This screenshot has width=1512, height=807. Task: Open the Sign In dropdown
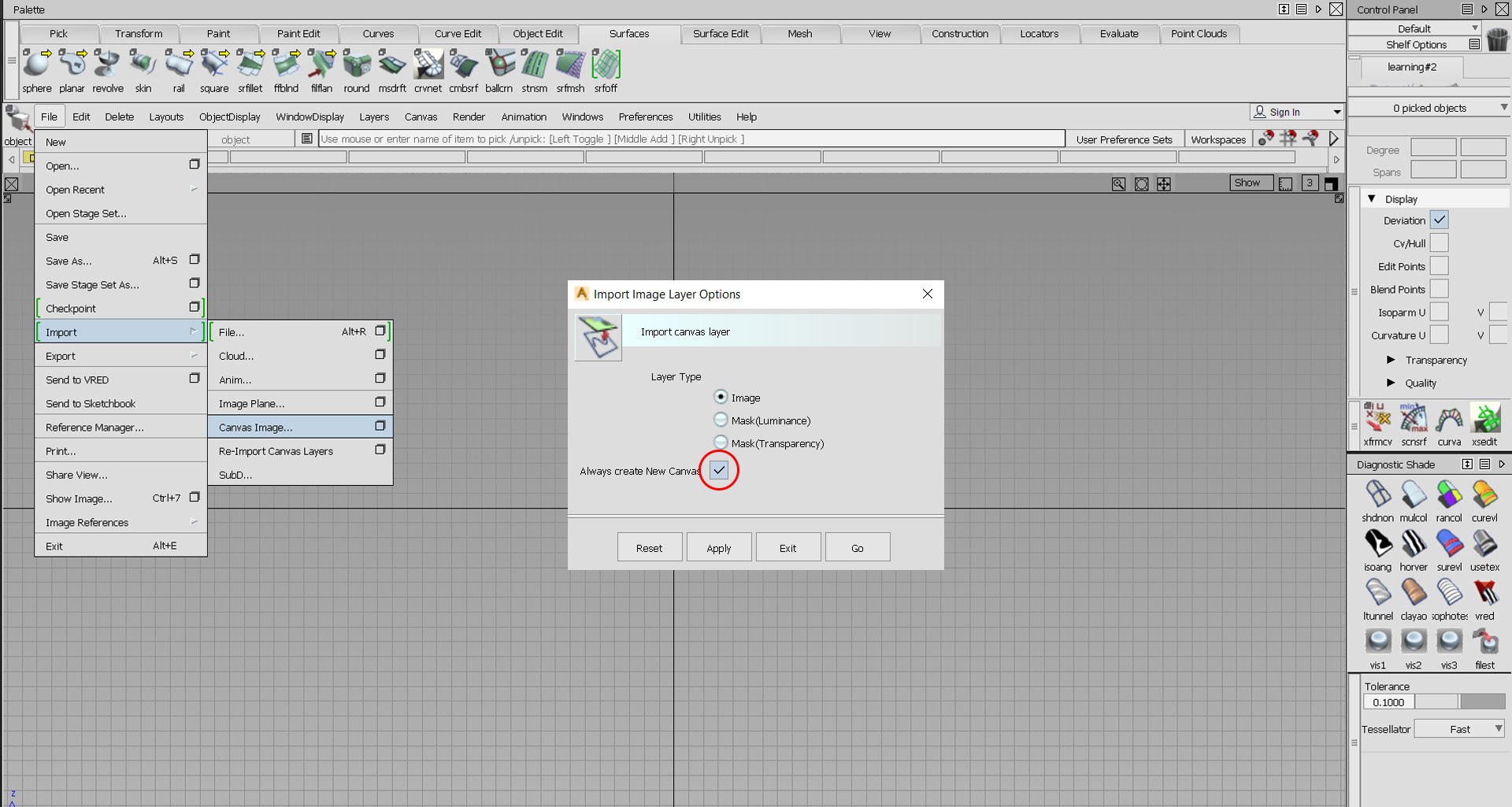point(1336,112)
